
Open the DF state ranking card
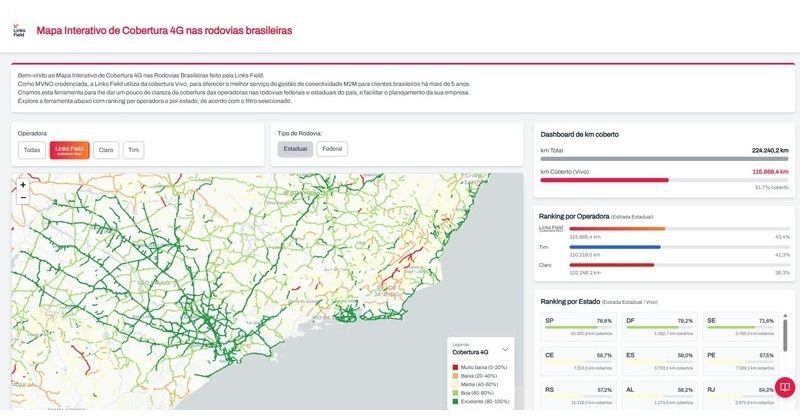(660, 327)
